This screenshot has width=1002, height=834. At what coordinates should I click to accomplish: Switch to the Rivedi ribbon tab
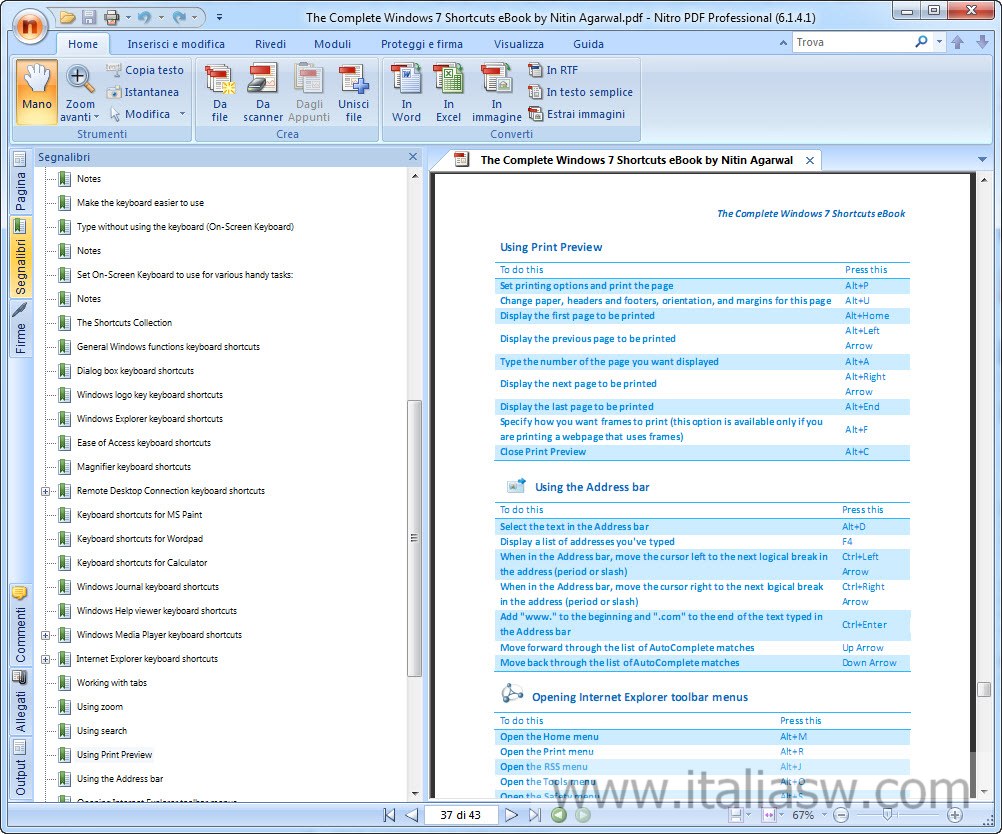(x=270, y=44)
